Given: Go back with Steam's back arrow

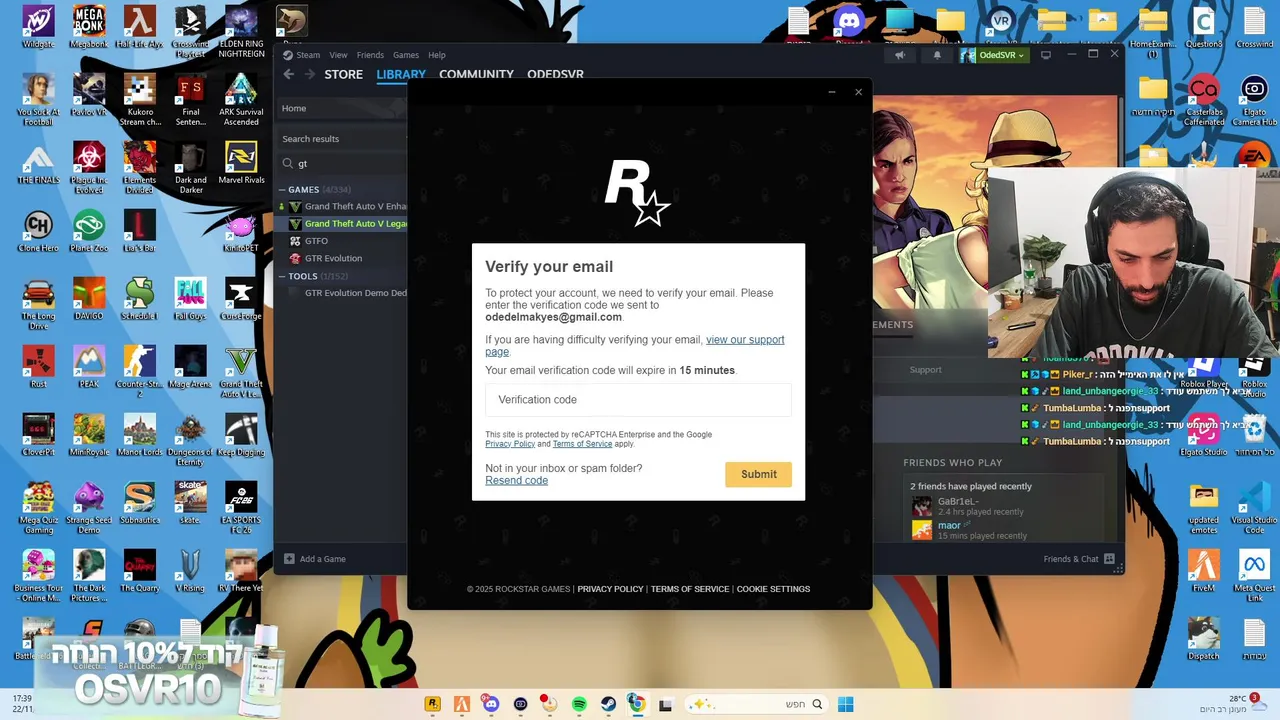Looking at the screenshot, I should pos(288,74).
